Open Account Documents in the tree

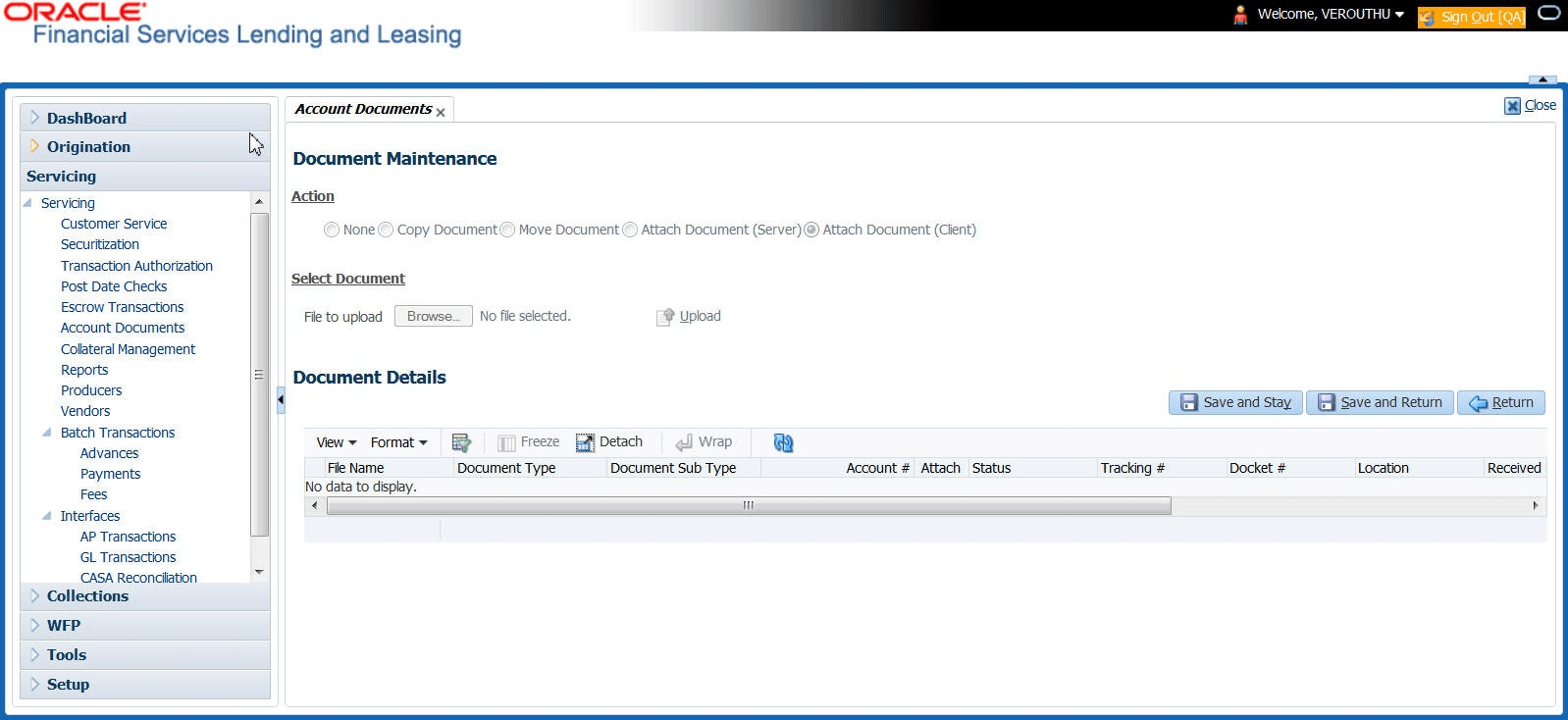(x=123, y=328)
